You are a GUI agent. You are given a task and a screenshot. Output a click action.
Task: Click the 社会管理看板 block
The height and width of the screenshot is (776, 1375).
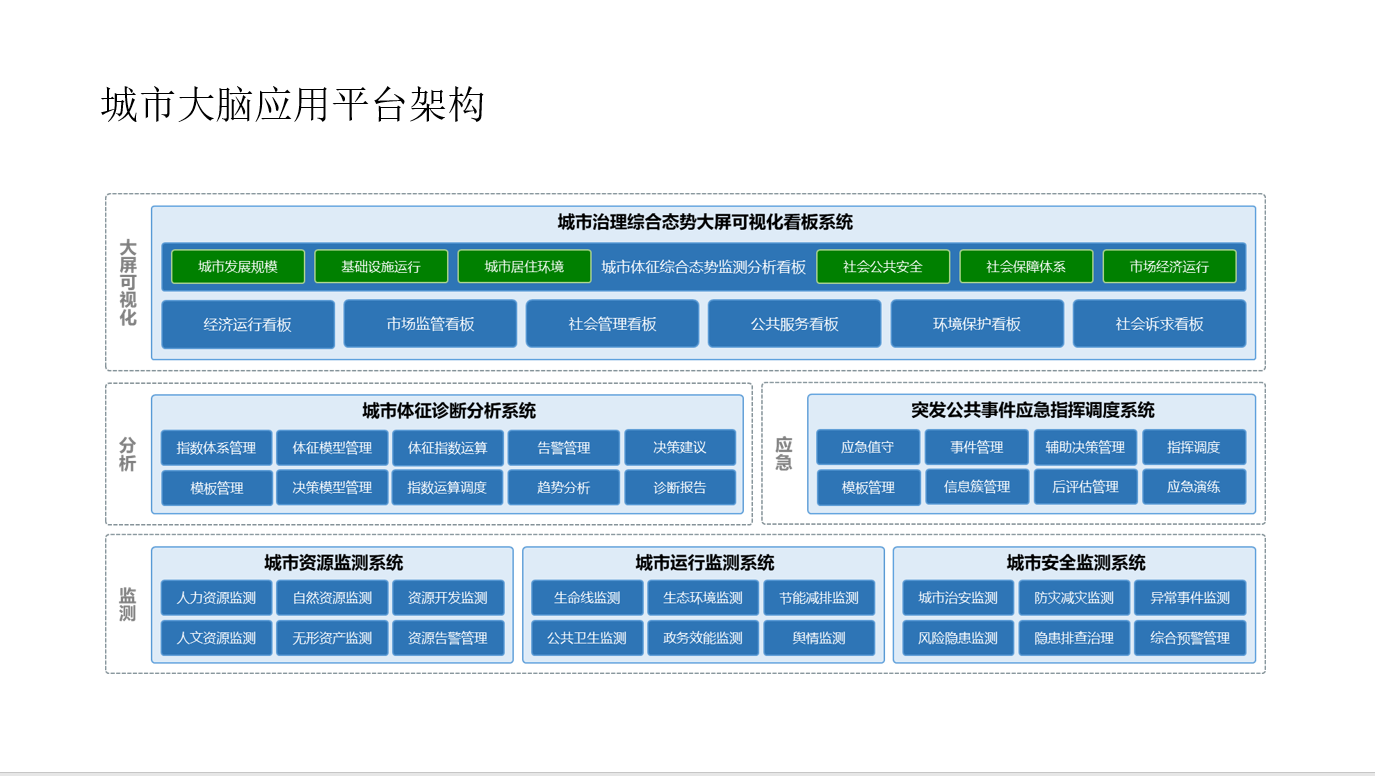pyautogui.click(x=613, y=324)
